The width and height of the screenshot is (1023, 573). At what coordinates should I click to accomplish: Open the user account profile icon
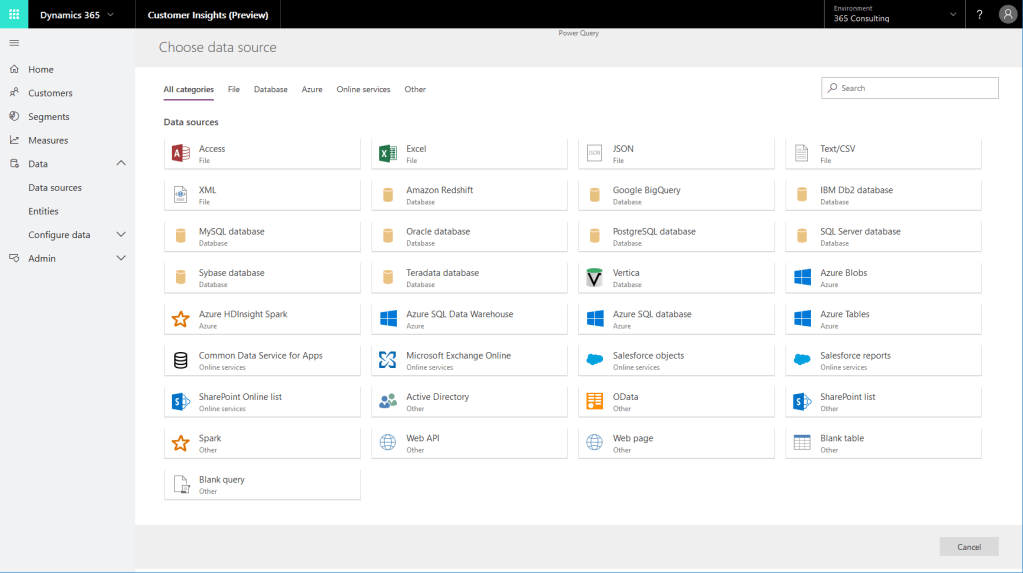click(x=1007, y=15)
